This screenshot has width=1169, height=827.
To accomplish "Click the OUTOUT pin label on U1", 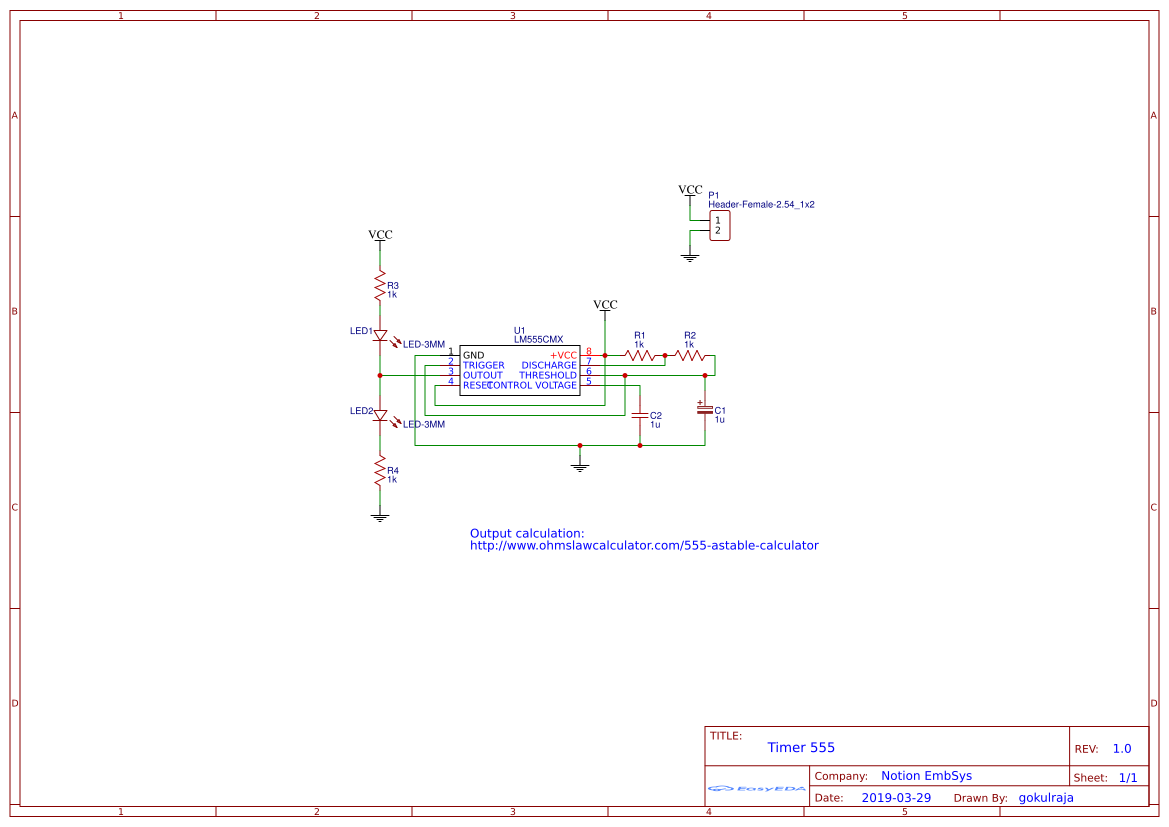I will [483, 375].
